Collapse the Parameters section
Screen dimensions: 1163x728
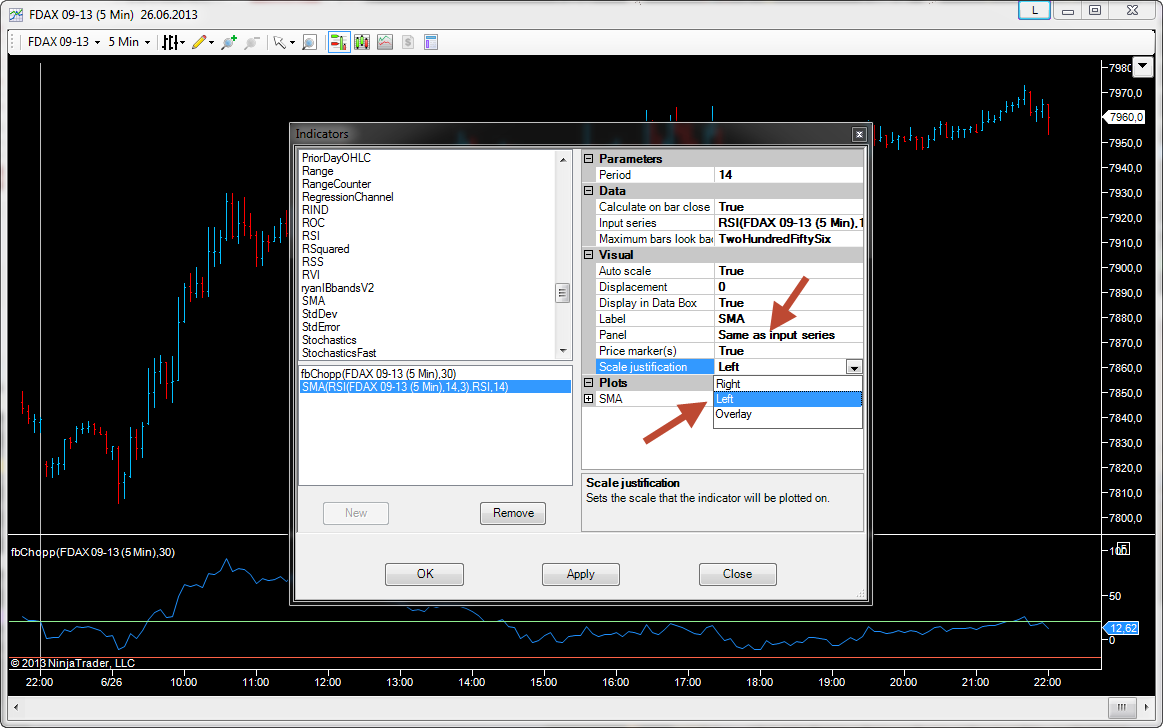point(589,159)
